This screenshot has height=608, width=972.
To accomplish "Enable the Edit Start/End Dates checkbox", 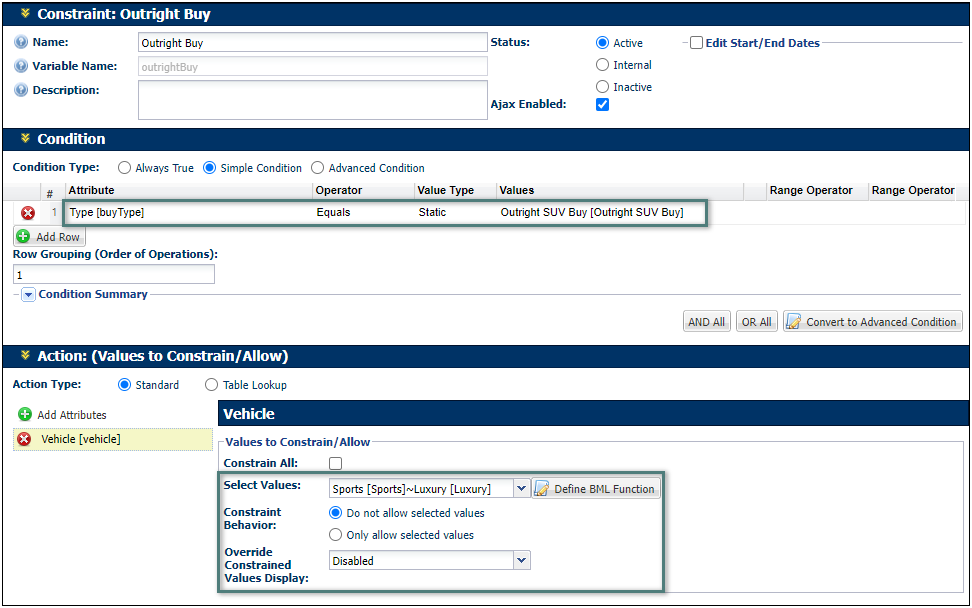I will 696,43.
